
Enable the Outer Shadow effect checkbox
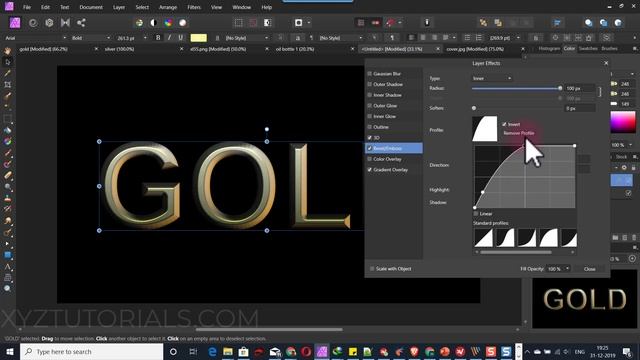pyautogui.click(x=369, y=84)
